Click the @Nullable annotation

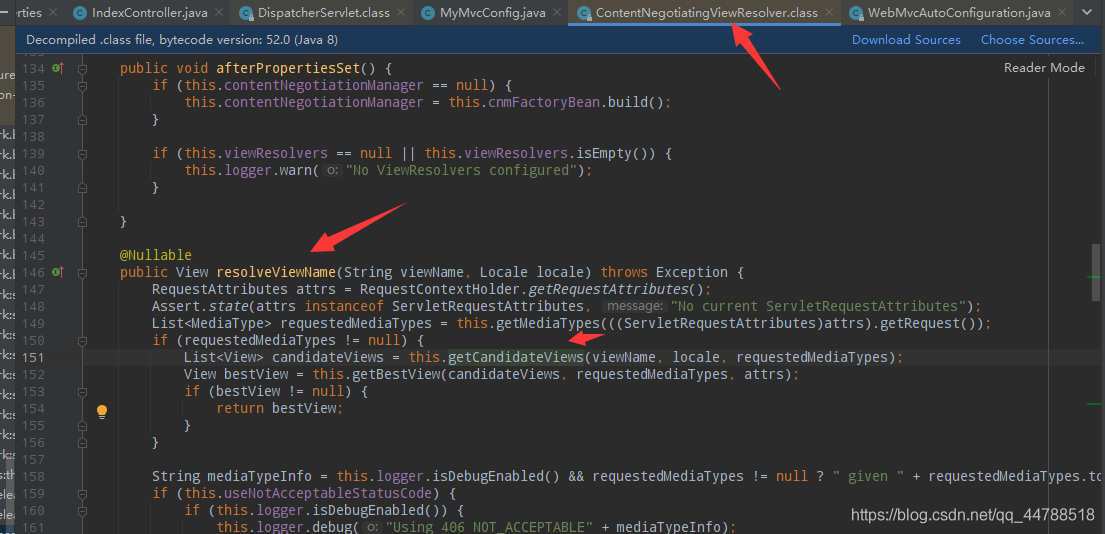pyautogui.click(x=156, y=255)
